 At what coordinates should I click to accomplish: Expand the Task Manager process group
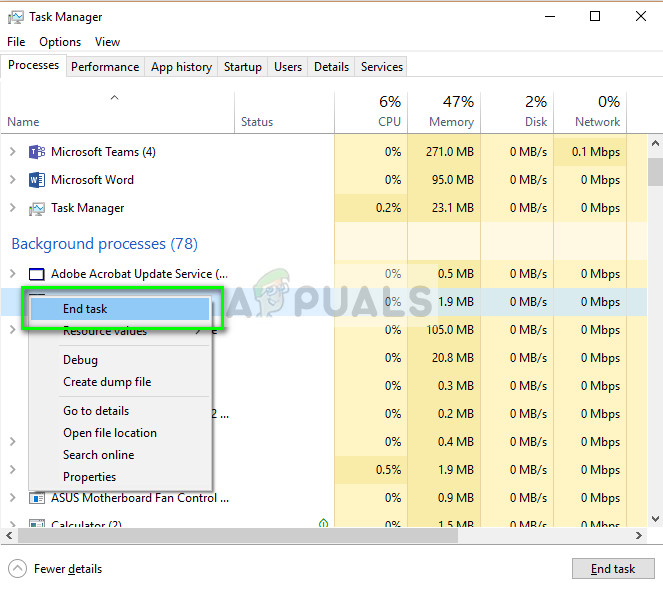click(13, 208)
